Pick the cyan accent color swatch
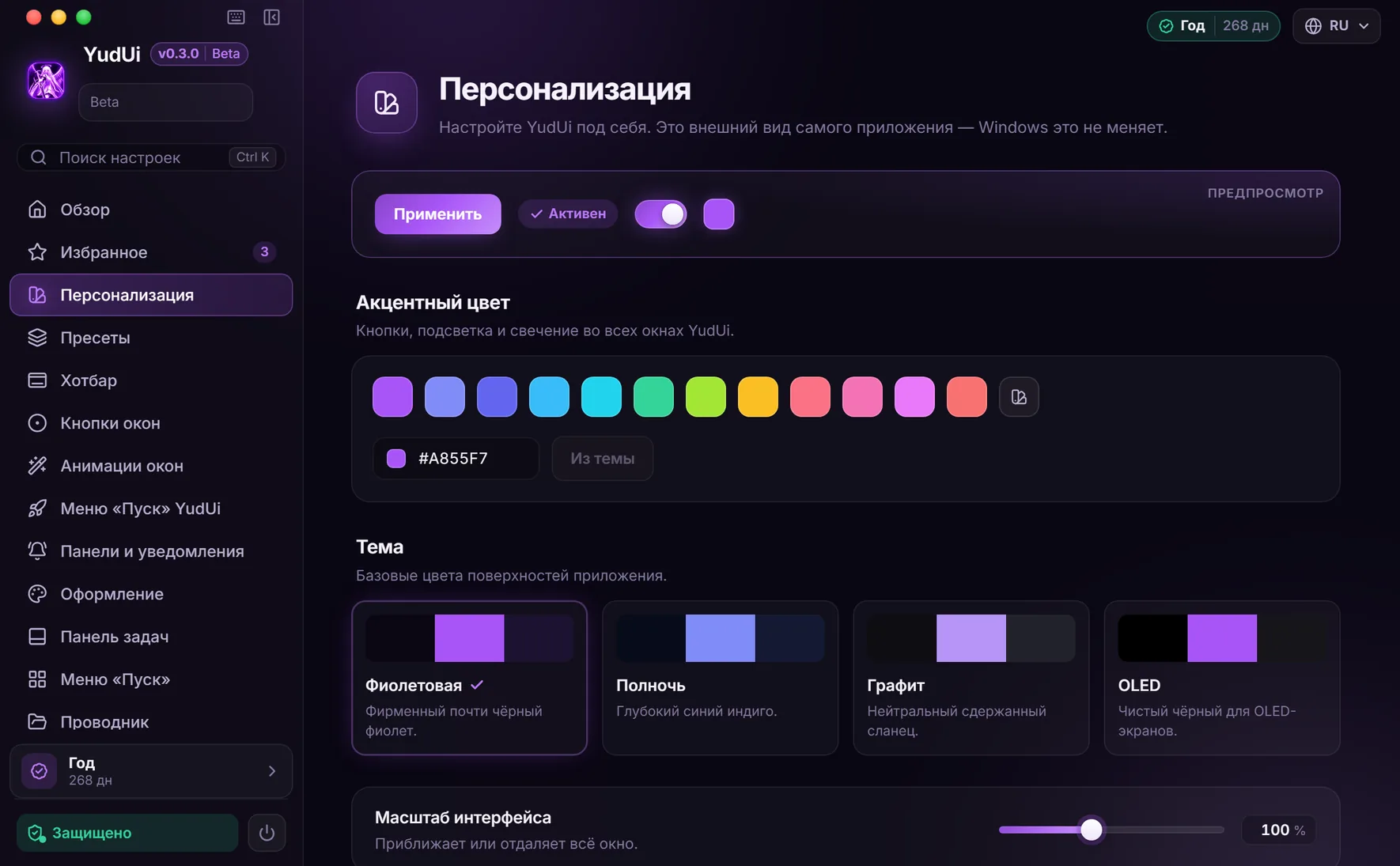 (x=601, y=397)
